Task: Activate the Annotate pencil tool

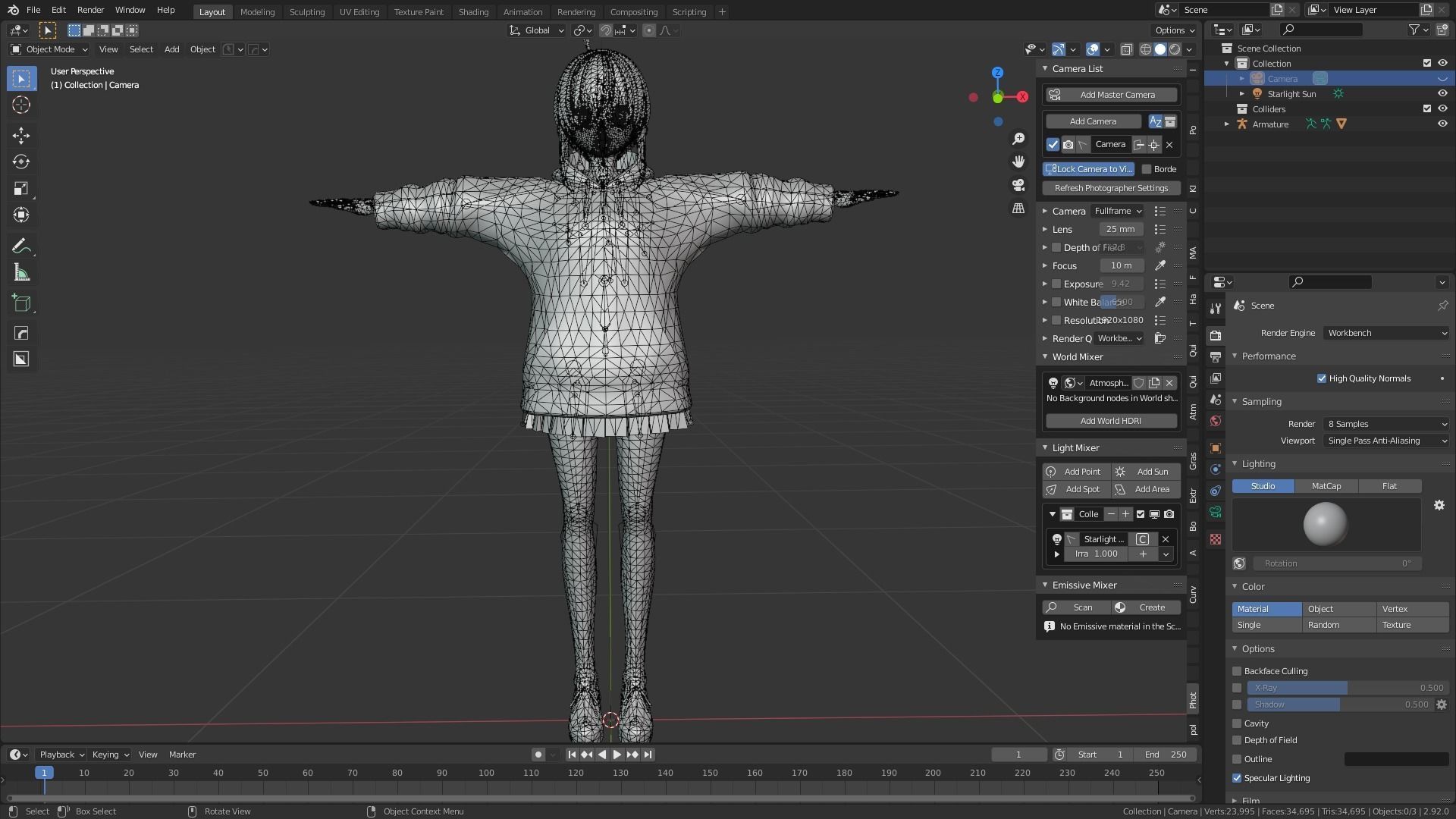Action: tap(21, 246)
